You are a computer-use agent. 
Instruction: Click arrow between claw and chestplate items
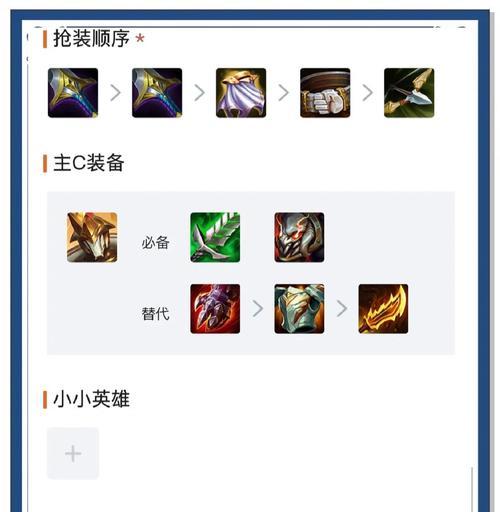coord(258,309)
